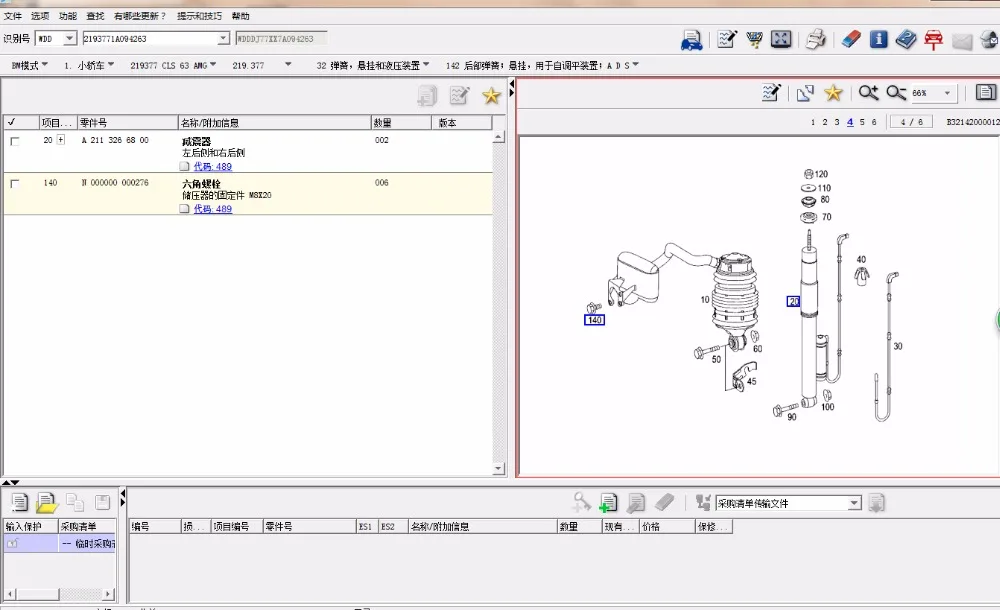The width and height of the screenshot is (1000, 610).
Task: Go to illustration page 6
Action: coord(874,122)
